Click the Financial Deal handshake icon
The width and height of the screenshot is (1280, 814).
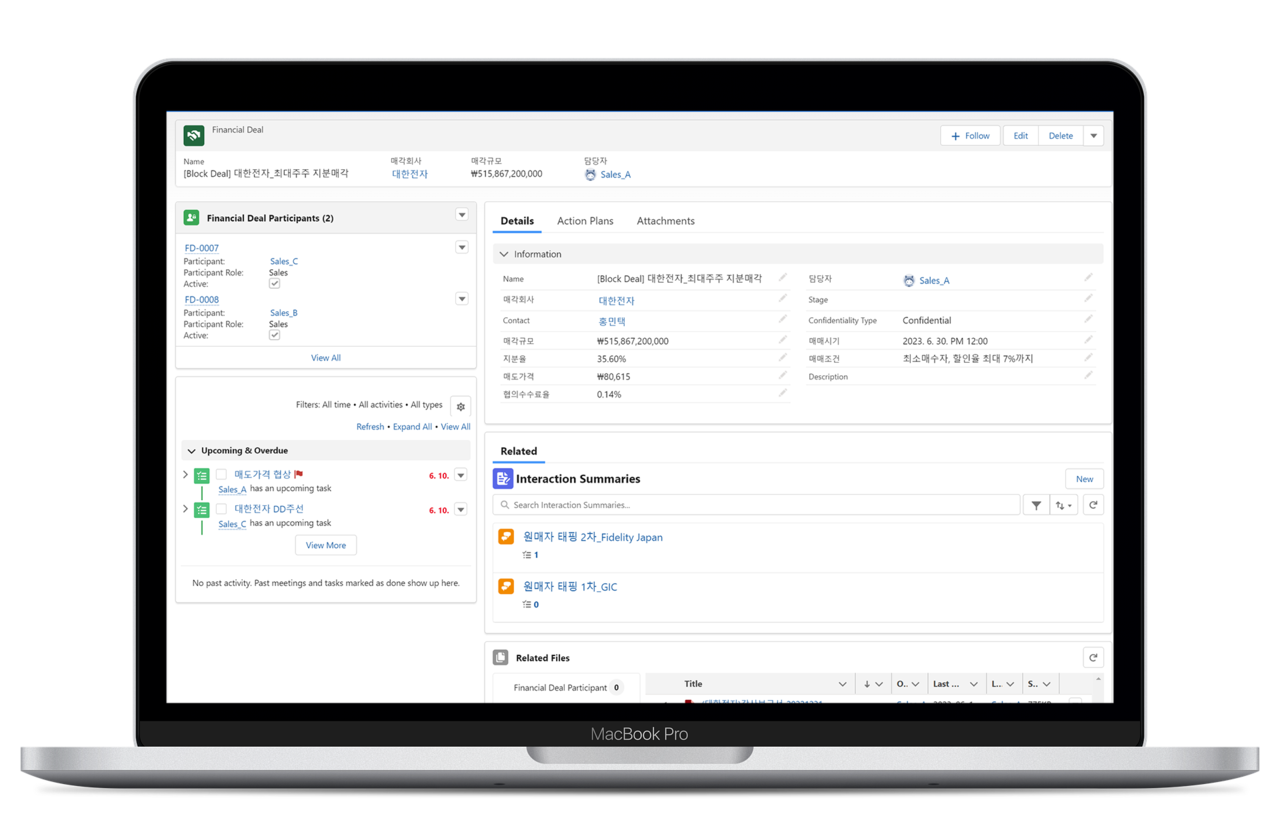click(x=194, y=135)
